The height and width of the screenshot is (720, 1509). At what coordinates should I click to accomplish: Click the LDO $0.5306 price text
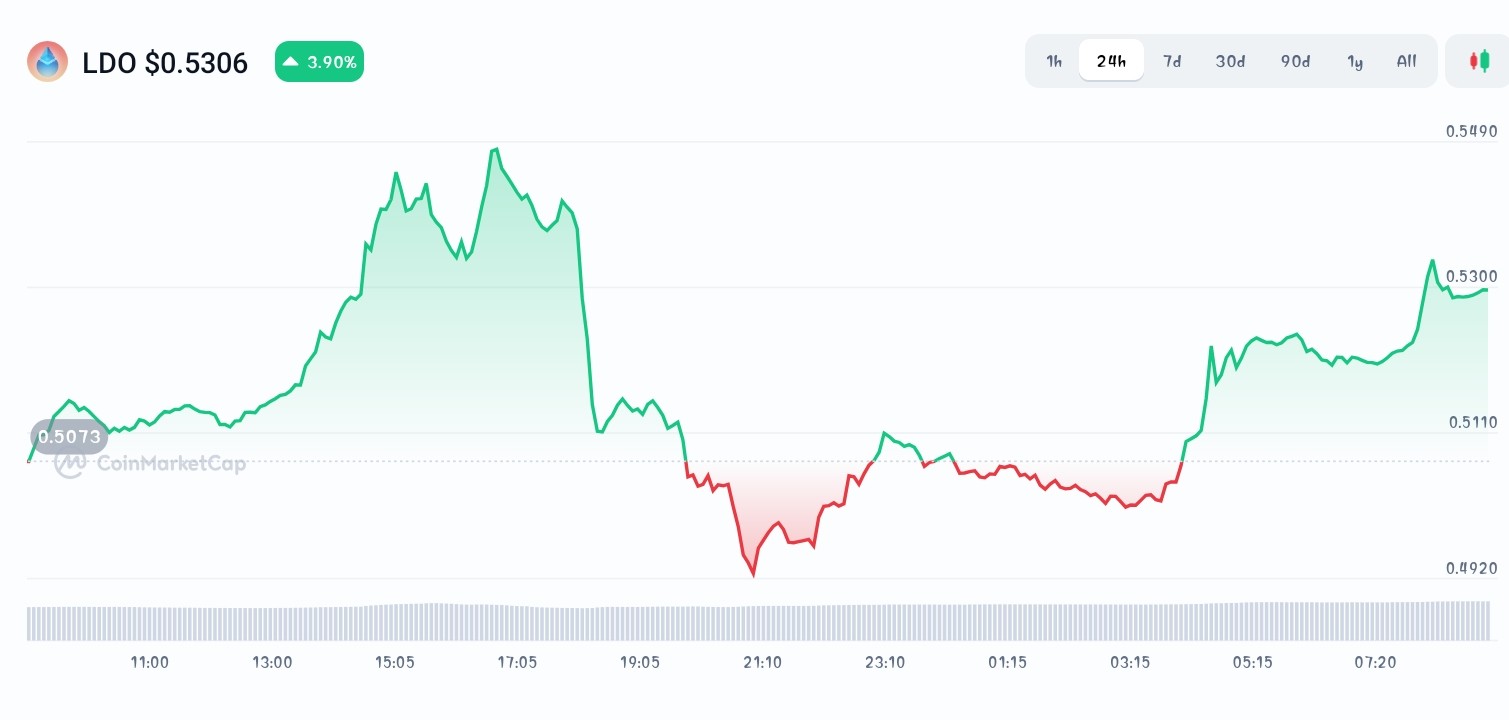(164, 62)
